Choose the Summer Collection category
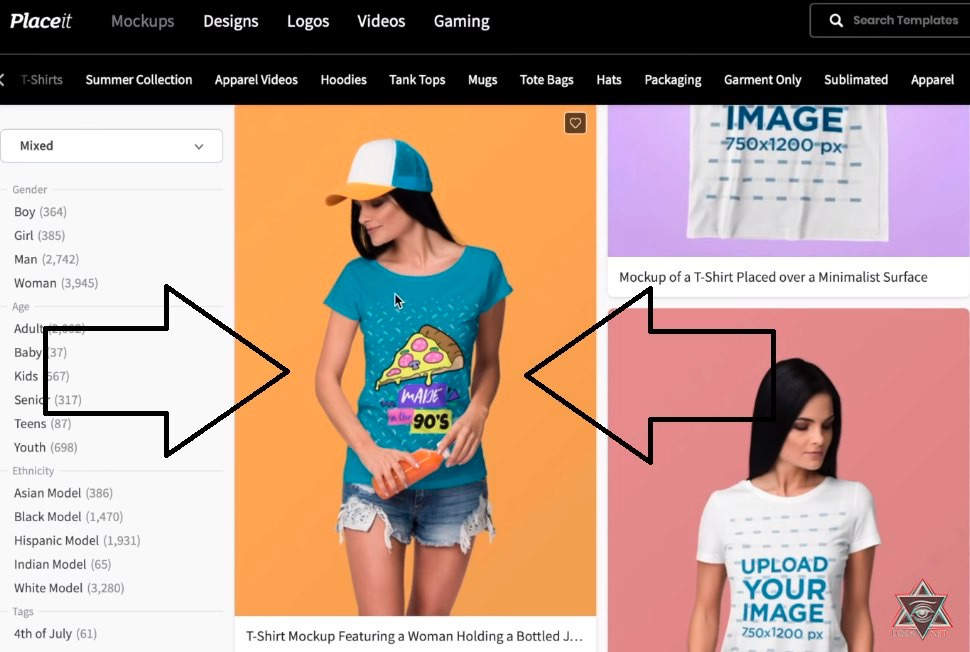This screenshot has height=652, width=970. tap(138, 80)
